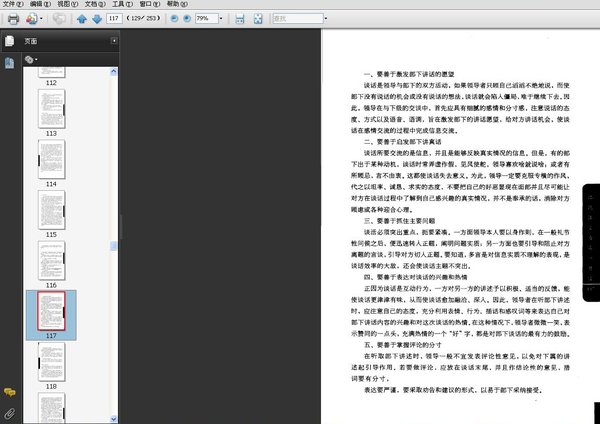This screenshot has height=424, width=600.
Task: Click the zoom in round button
Action: point(187,18)
